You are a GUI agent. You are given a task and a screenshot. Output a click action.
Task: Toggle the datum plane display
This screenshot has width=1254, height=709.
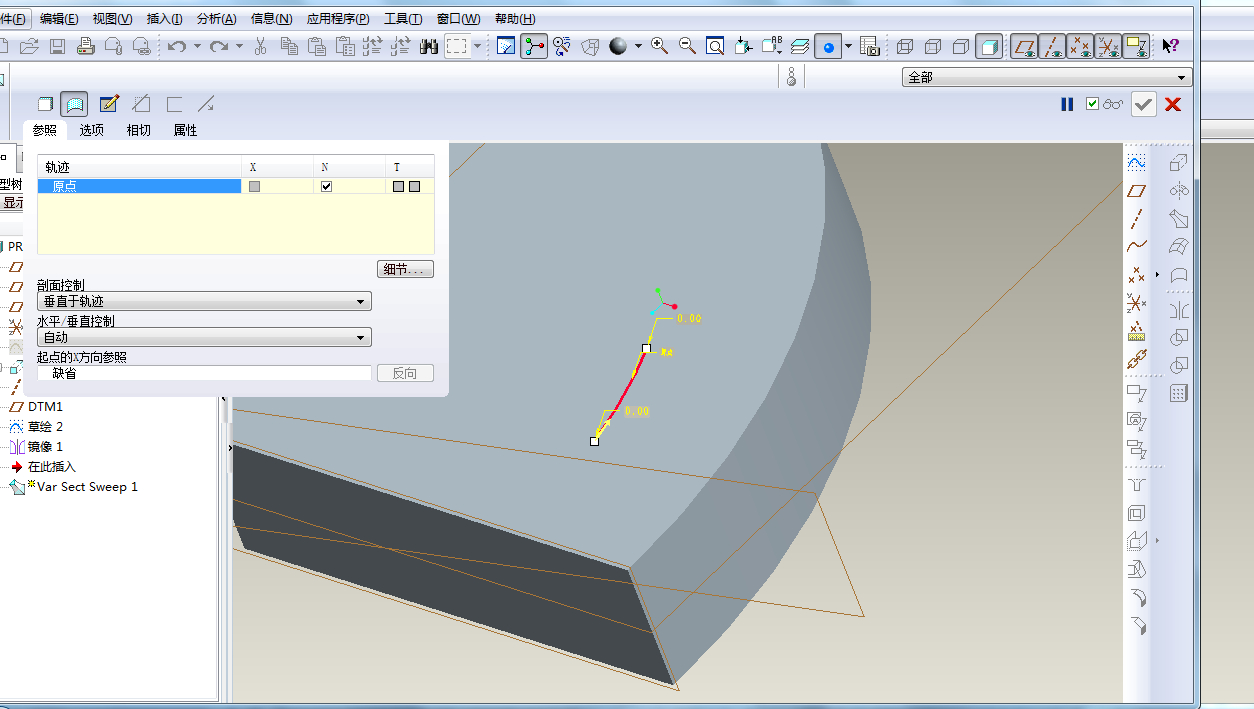1023,46
